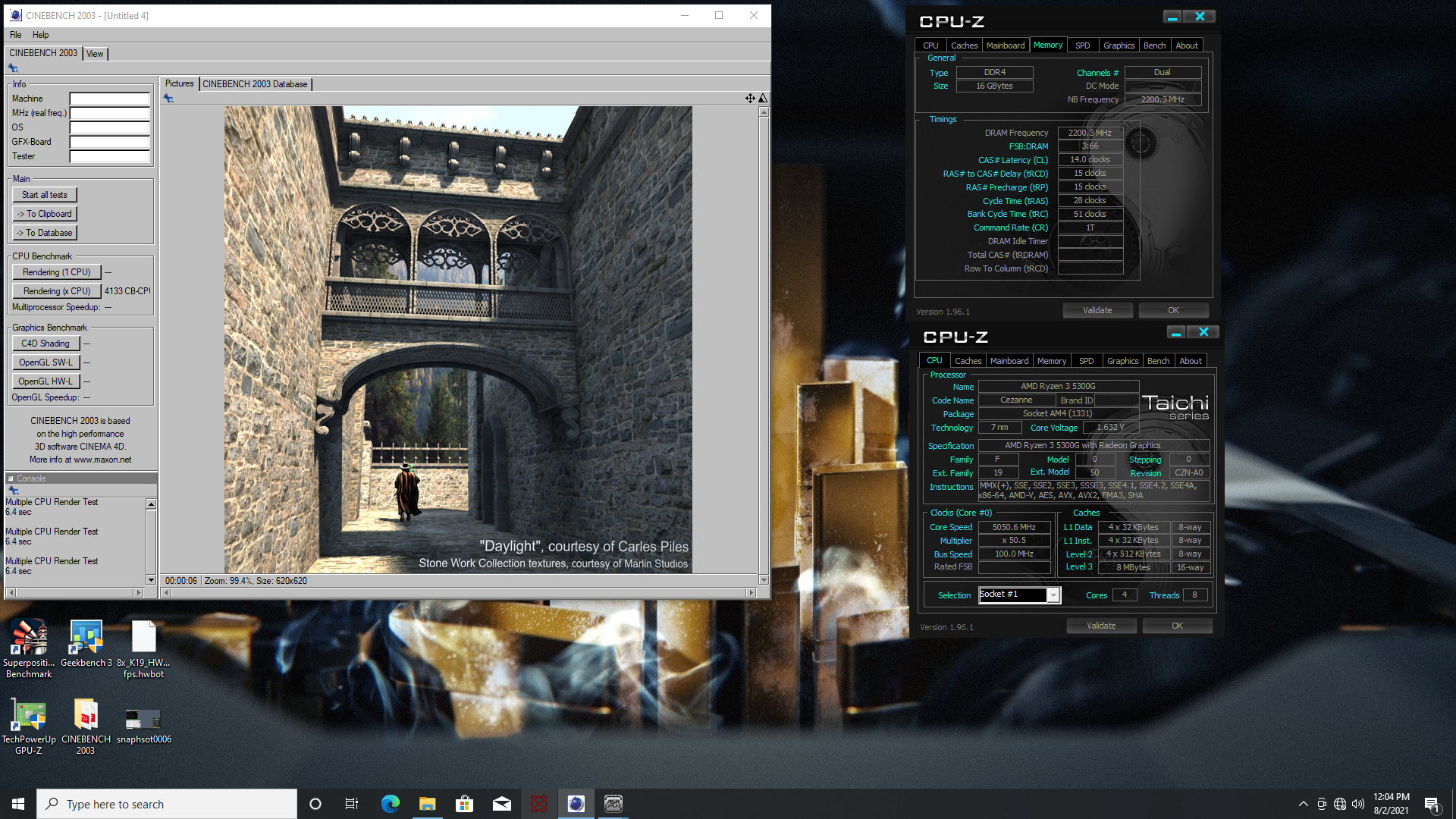The image size is (1456, 819).
Task: Open the Help menu in CINEBENCH
Action: 40,35
